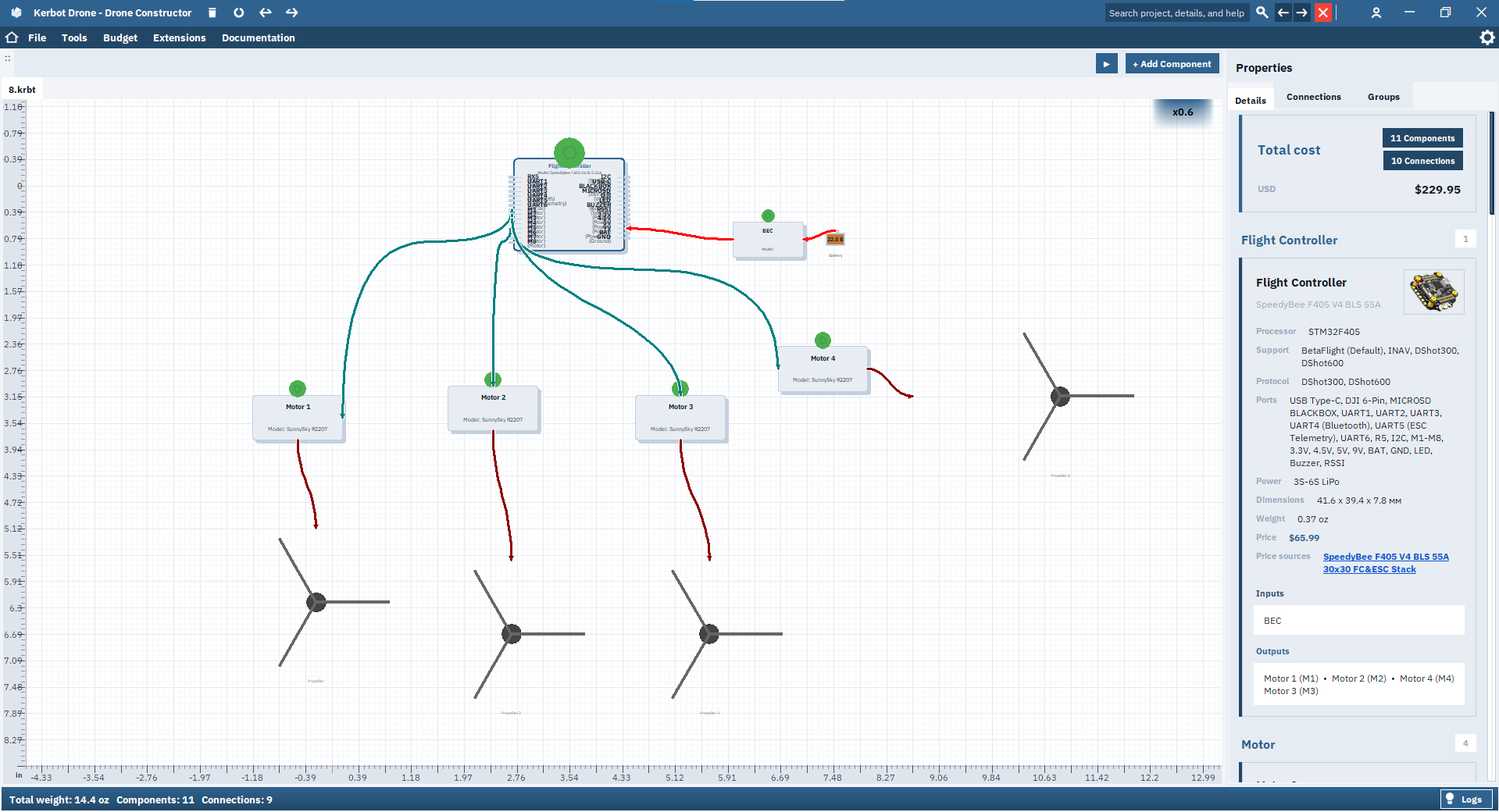Screen dimensions: 1499x812
Task: Select the Details tab
Action: [1251, 100]
